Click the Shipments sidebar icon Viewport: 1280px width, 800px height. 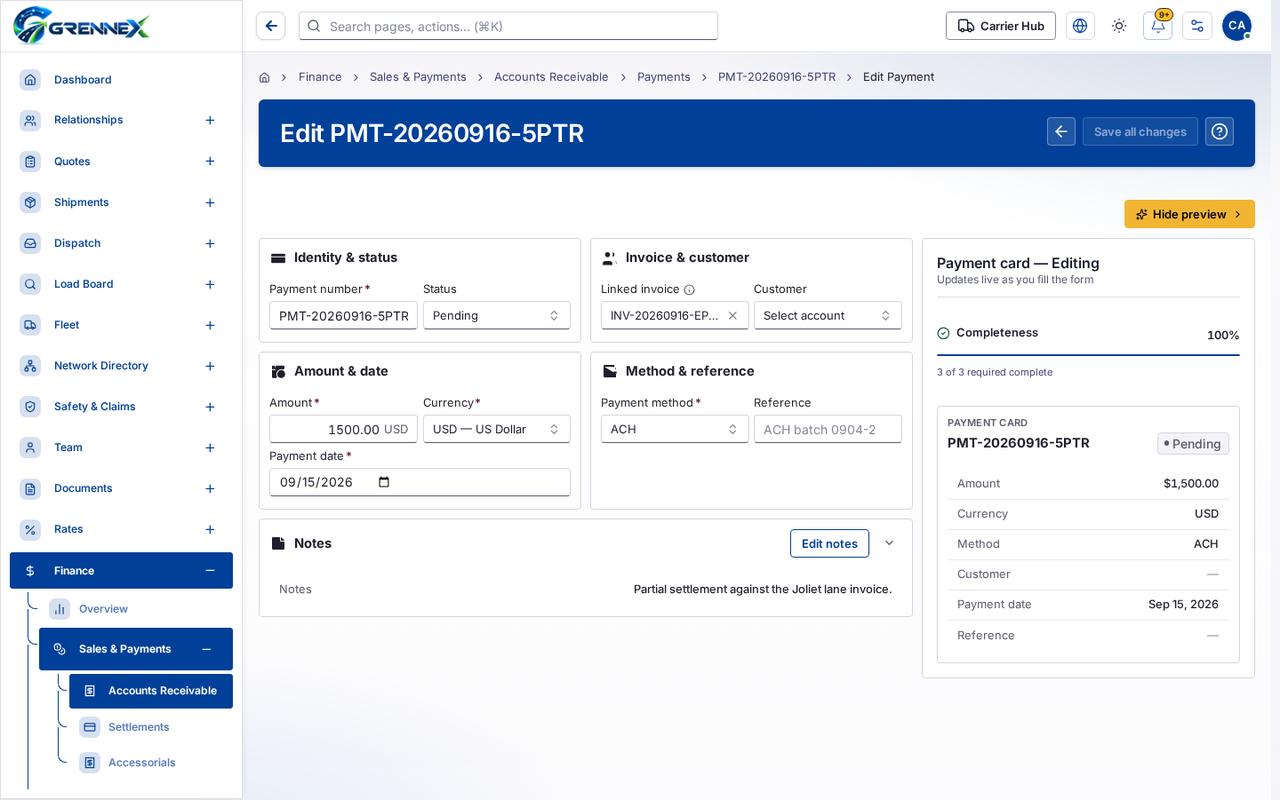(31, 203)
